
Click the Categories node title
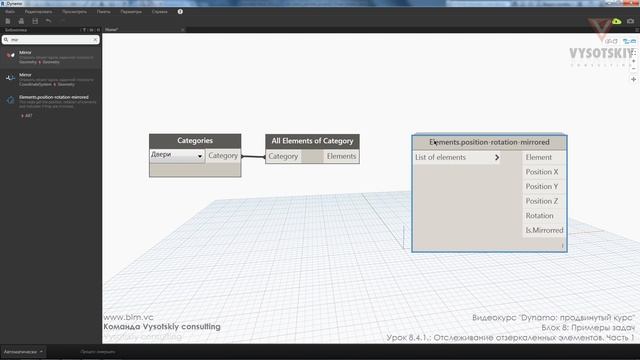(195, 141)
